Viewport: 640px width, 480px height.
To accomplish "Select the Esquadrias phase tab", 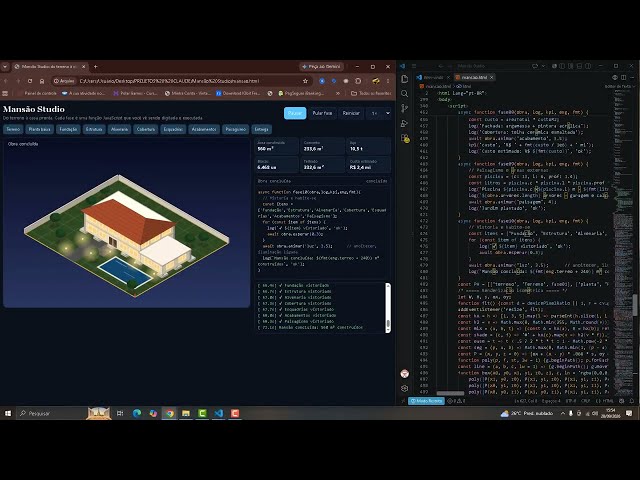I will (x=173, y=129).
